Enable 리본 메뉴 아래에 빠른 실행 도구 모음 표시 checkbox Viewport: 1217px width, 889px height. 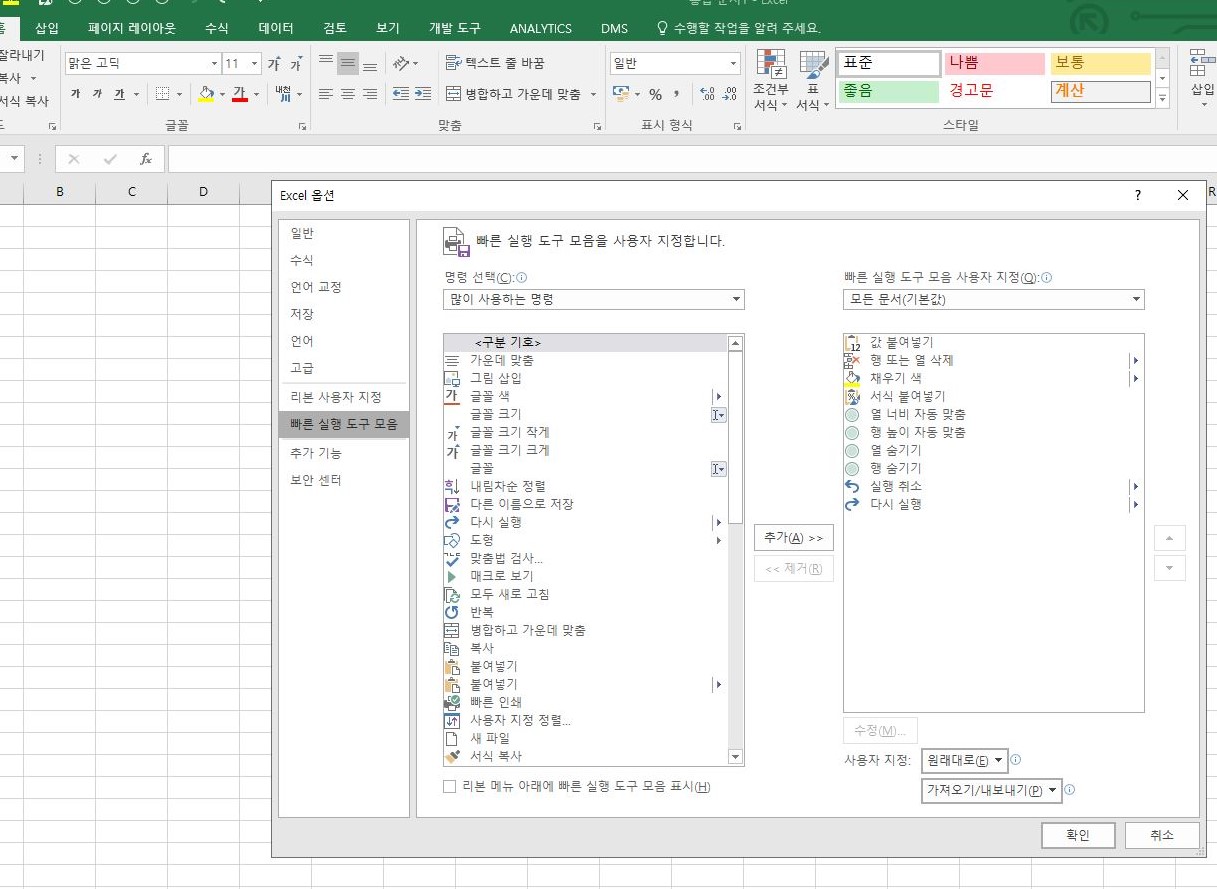point(450,787)
